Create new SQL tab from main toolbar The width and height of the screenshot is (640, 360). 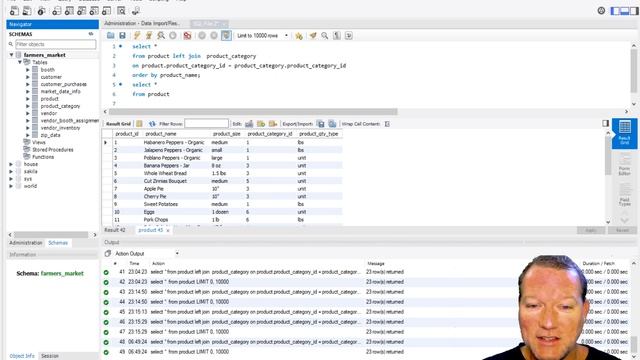click(14, 11)
